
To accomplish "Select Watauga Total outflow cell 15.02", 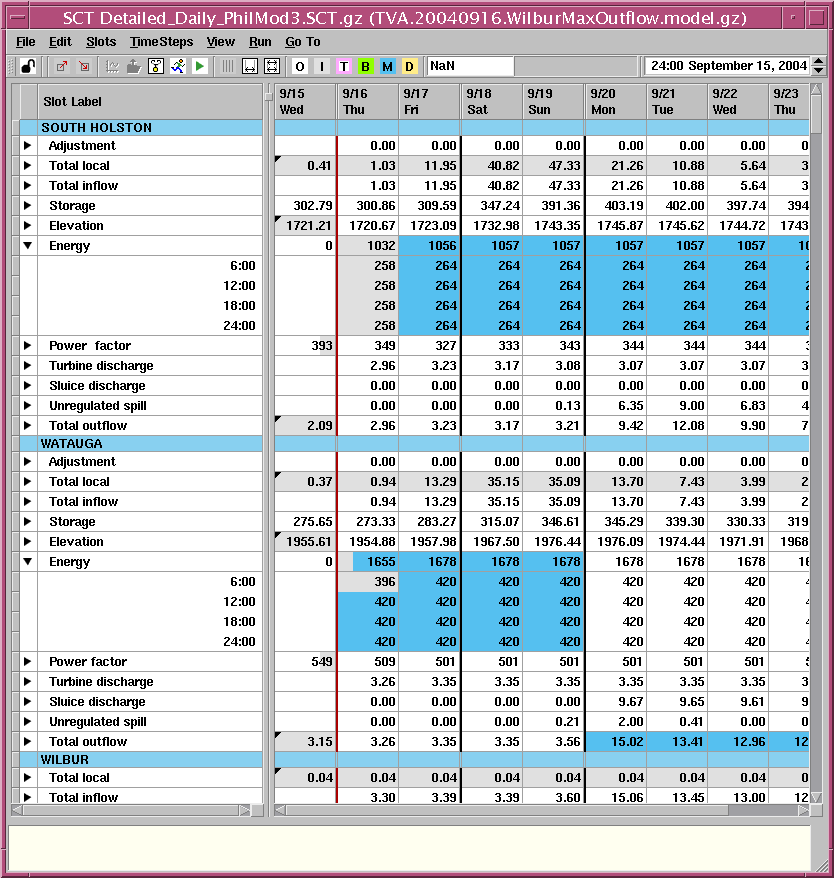I will [x=616, y=741].
